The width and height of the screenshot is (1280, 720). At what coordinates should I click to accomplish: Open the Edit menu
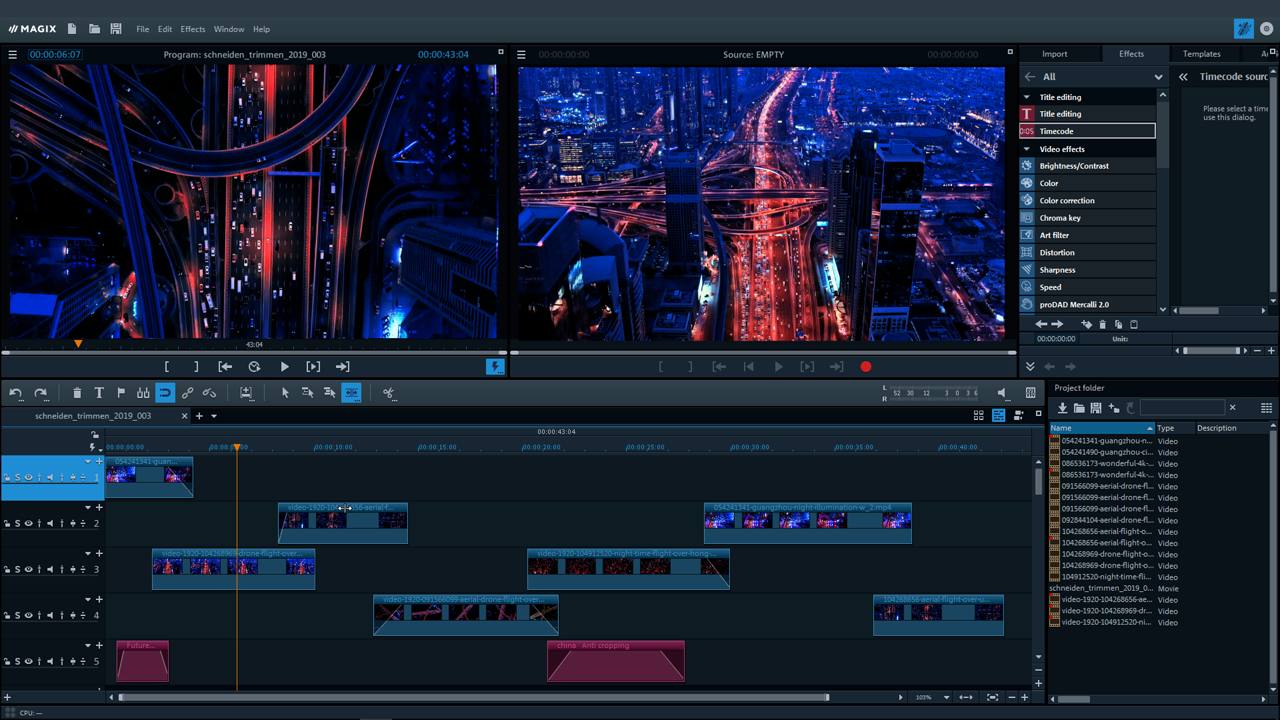[x=165, y=29]
